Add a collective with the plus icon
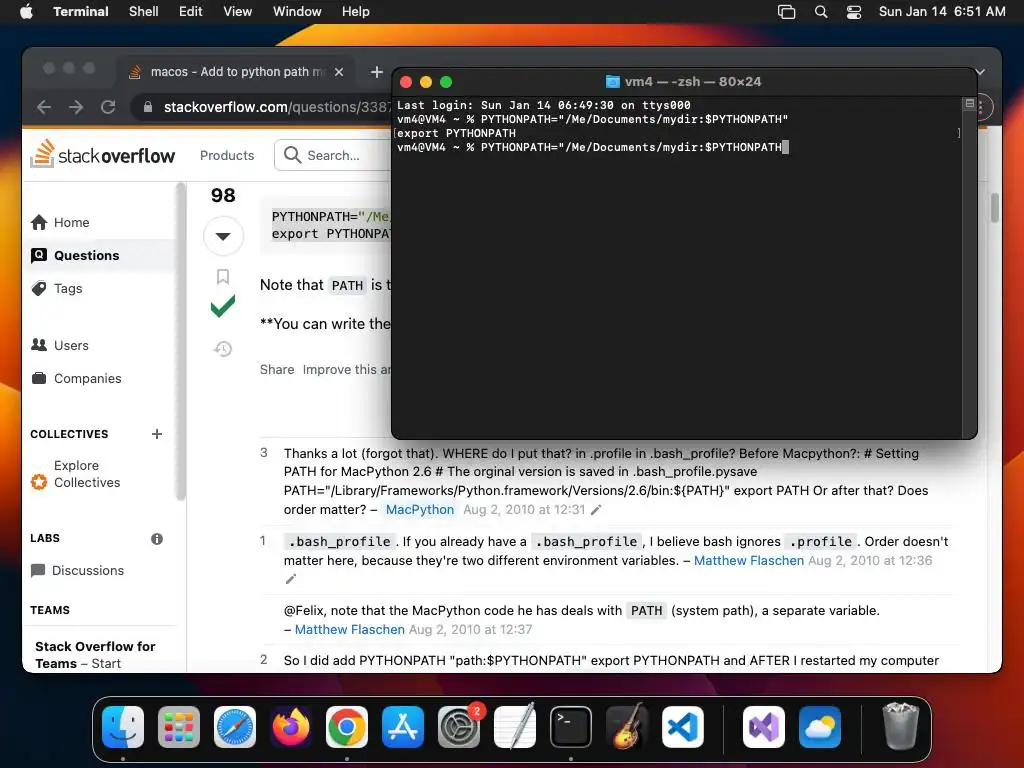Image resolution: width=1024 pixels, height=768 pixels. point(157,434)
